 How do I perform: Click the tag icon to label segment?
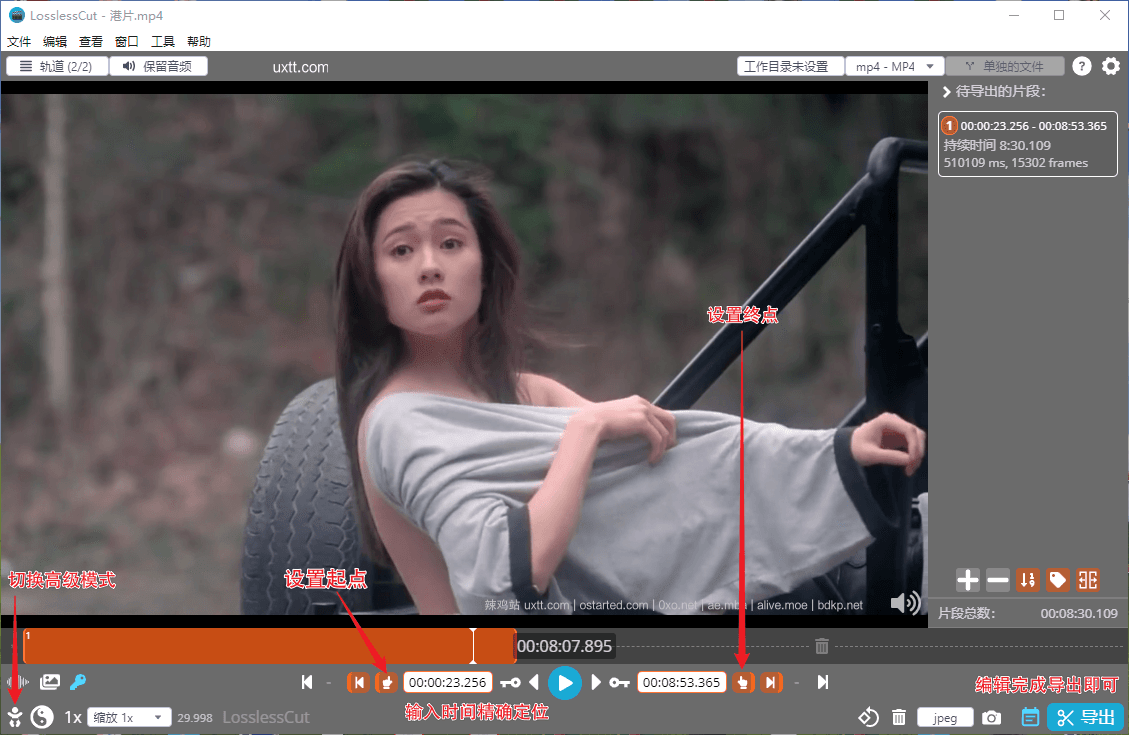click(x=1058, y=580)
